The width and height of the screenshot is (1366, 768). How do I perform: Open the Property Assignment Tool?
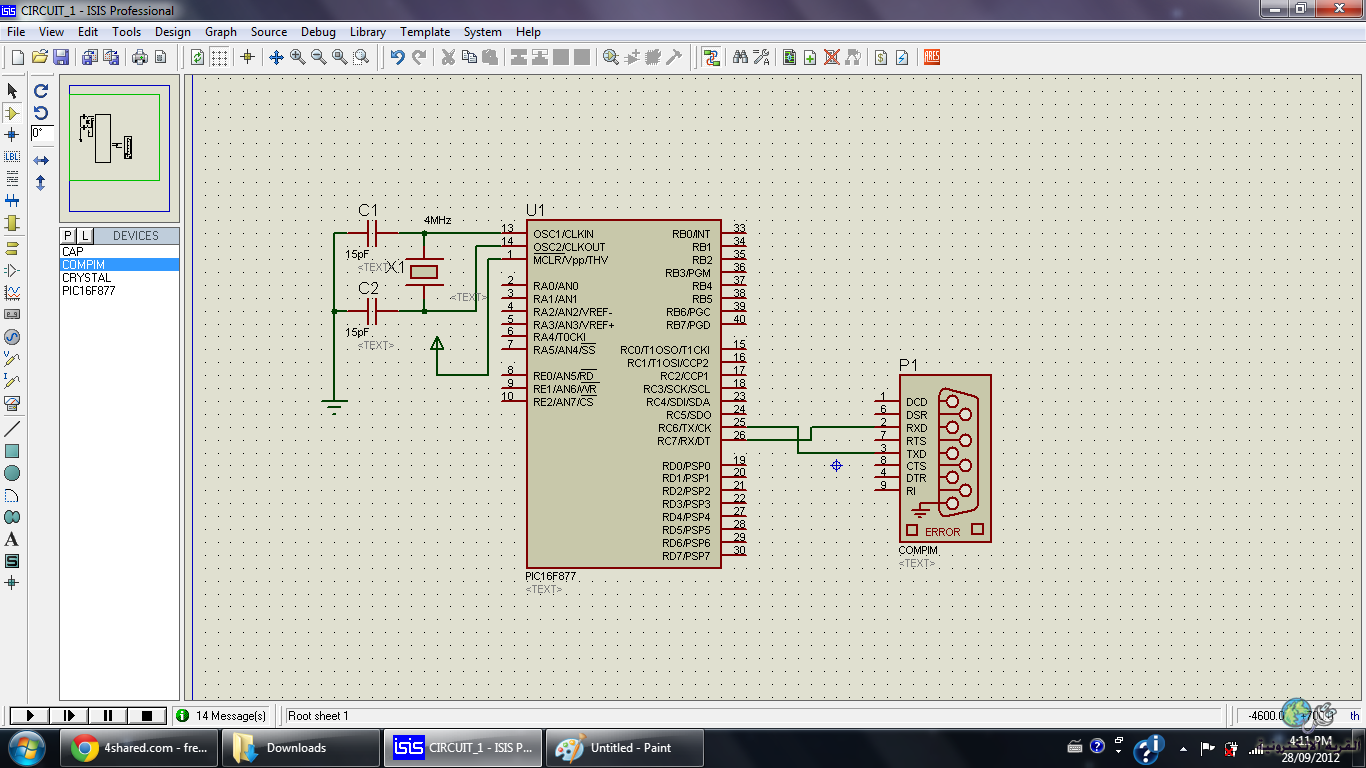761,57
